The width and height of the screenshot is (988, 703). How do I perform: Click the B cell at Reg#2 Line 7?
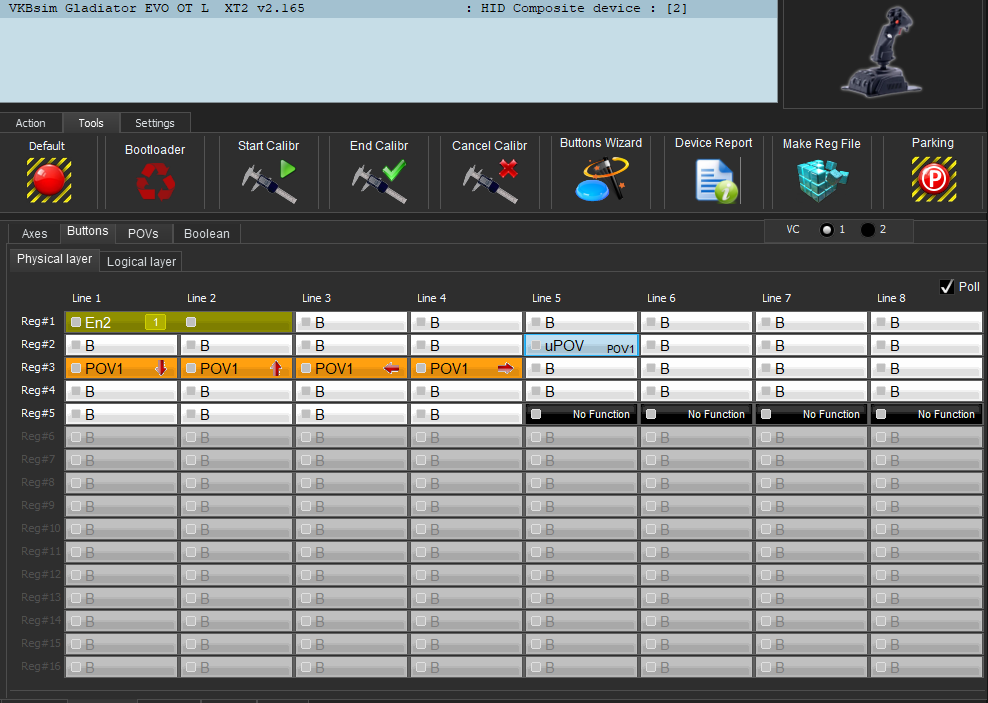pos(812,345)
